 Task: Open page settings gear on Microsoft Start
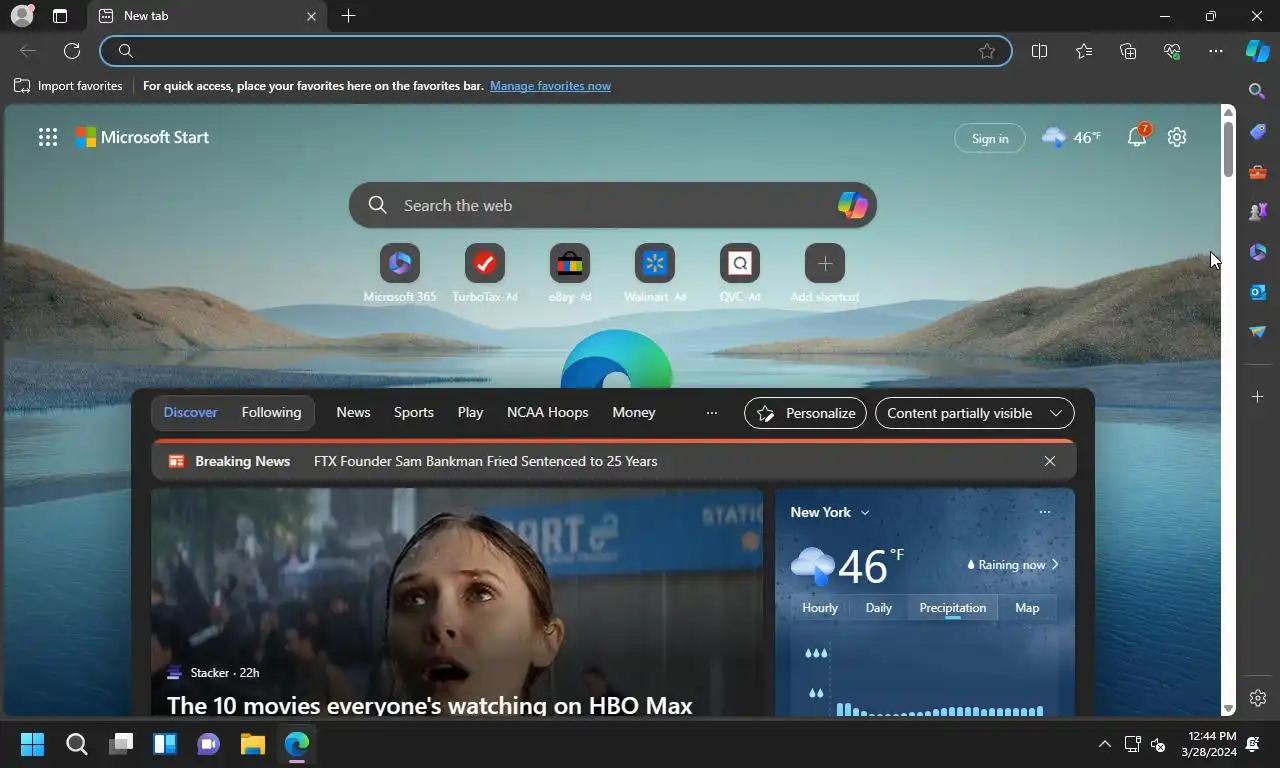(1177, 137)
